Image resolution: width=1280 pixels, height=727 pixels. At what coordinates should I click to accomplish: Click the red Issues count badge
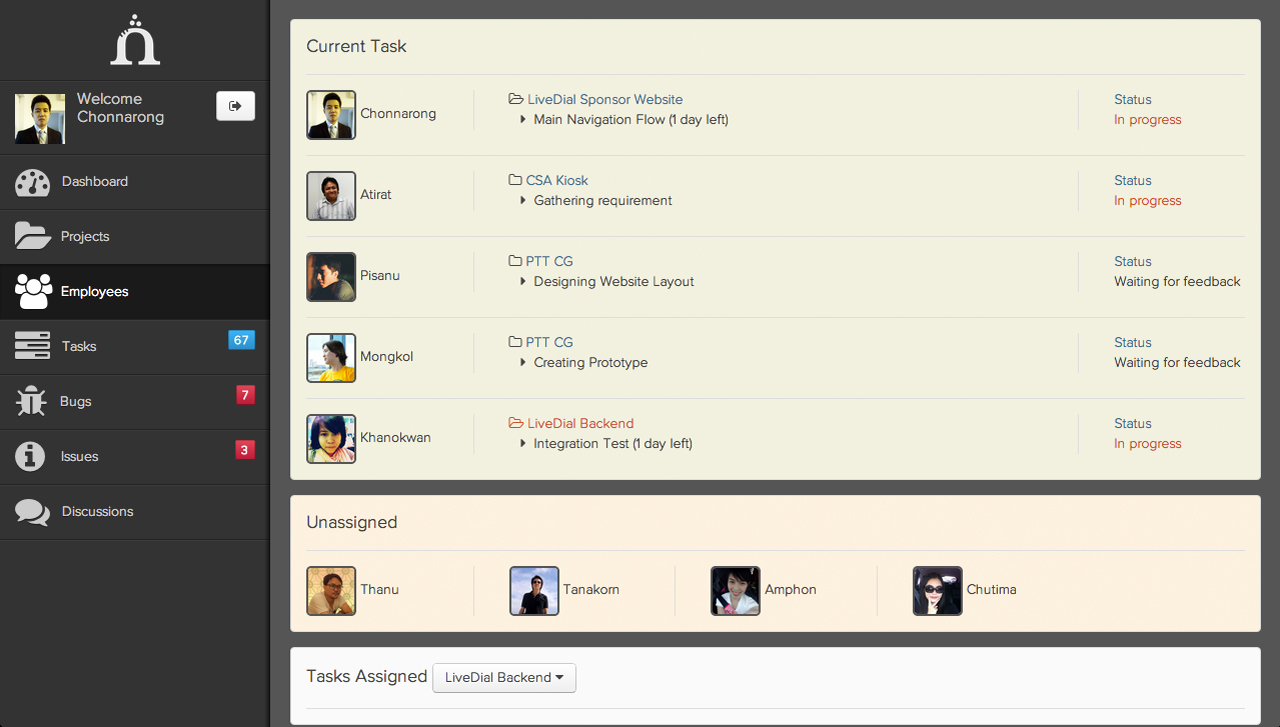pos(244,450)
